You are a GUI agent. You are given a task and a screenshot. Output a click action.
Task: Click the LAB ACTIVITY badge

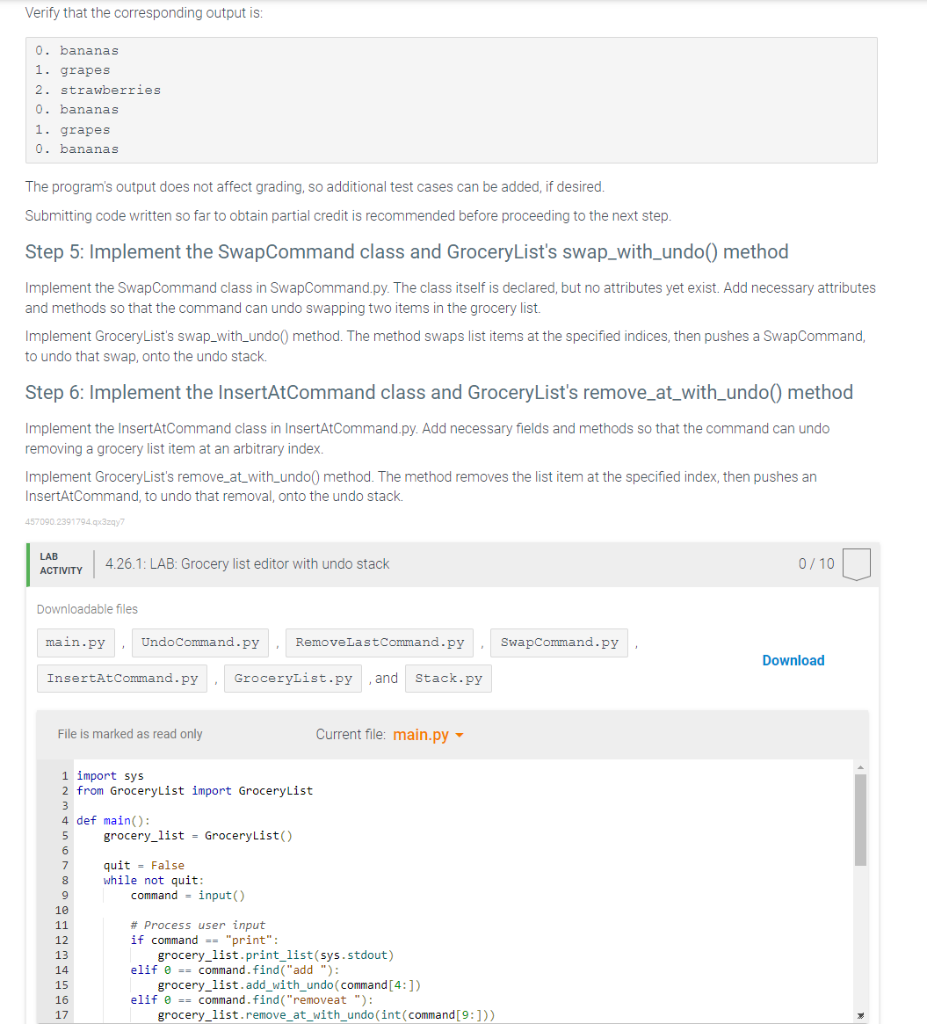[61, 562]
